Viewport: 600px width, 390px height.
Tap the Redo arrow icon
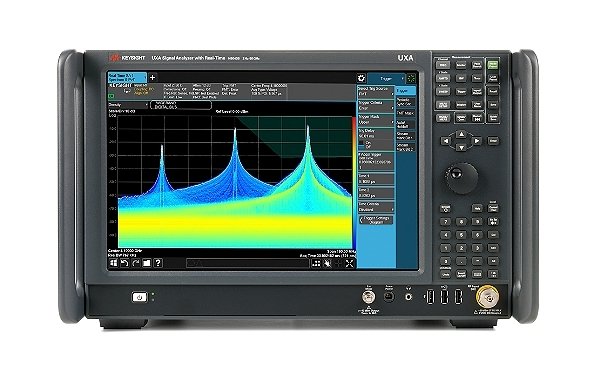[x=135, y=263]
